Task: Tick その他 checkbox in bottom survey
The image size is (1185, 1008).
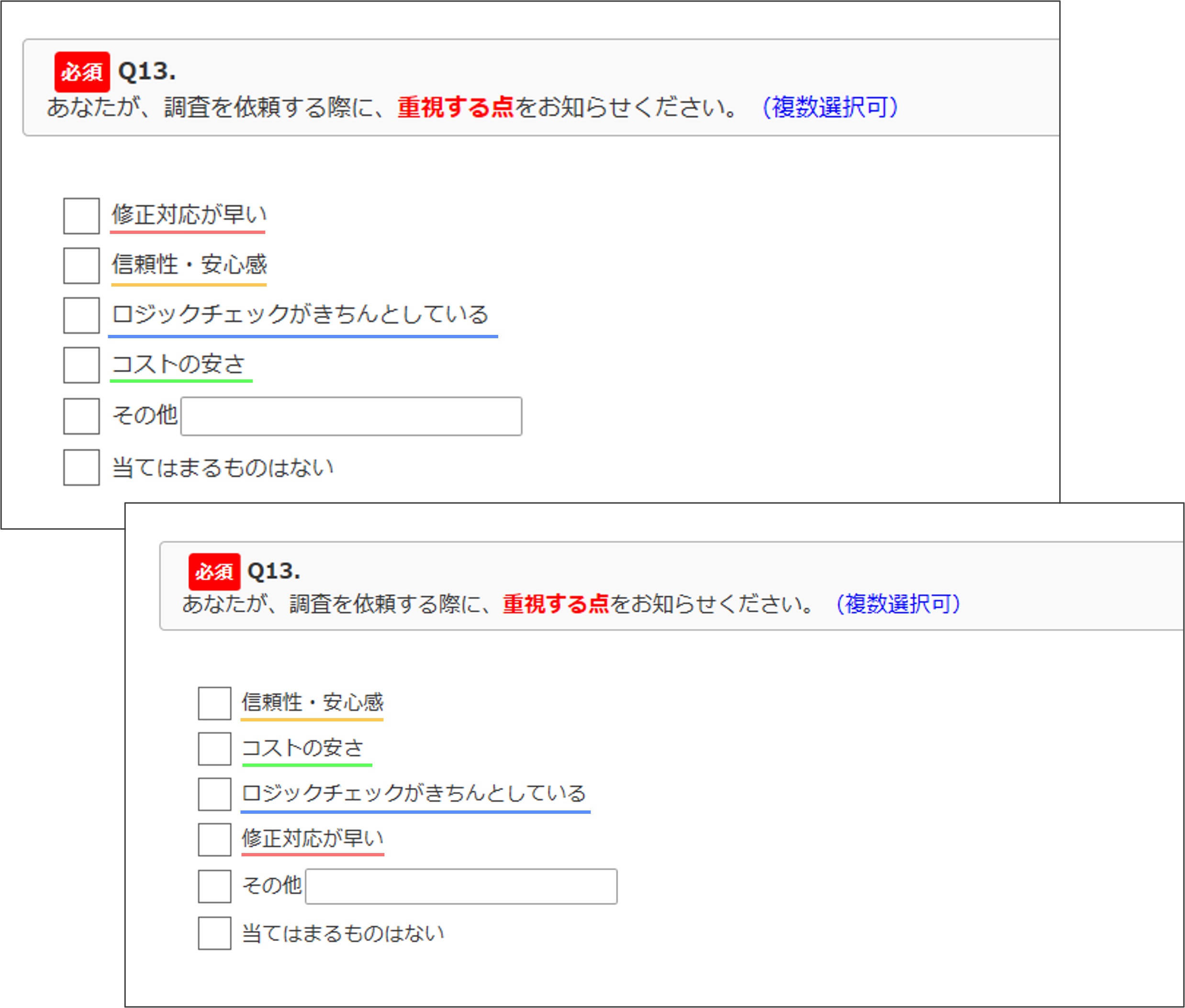Action: click(214, 886)
